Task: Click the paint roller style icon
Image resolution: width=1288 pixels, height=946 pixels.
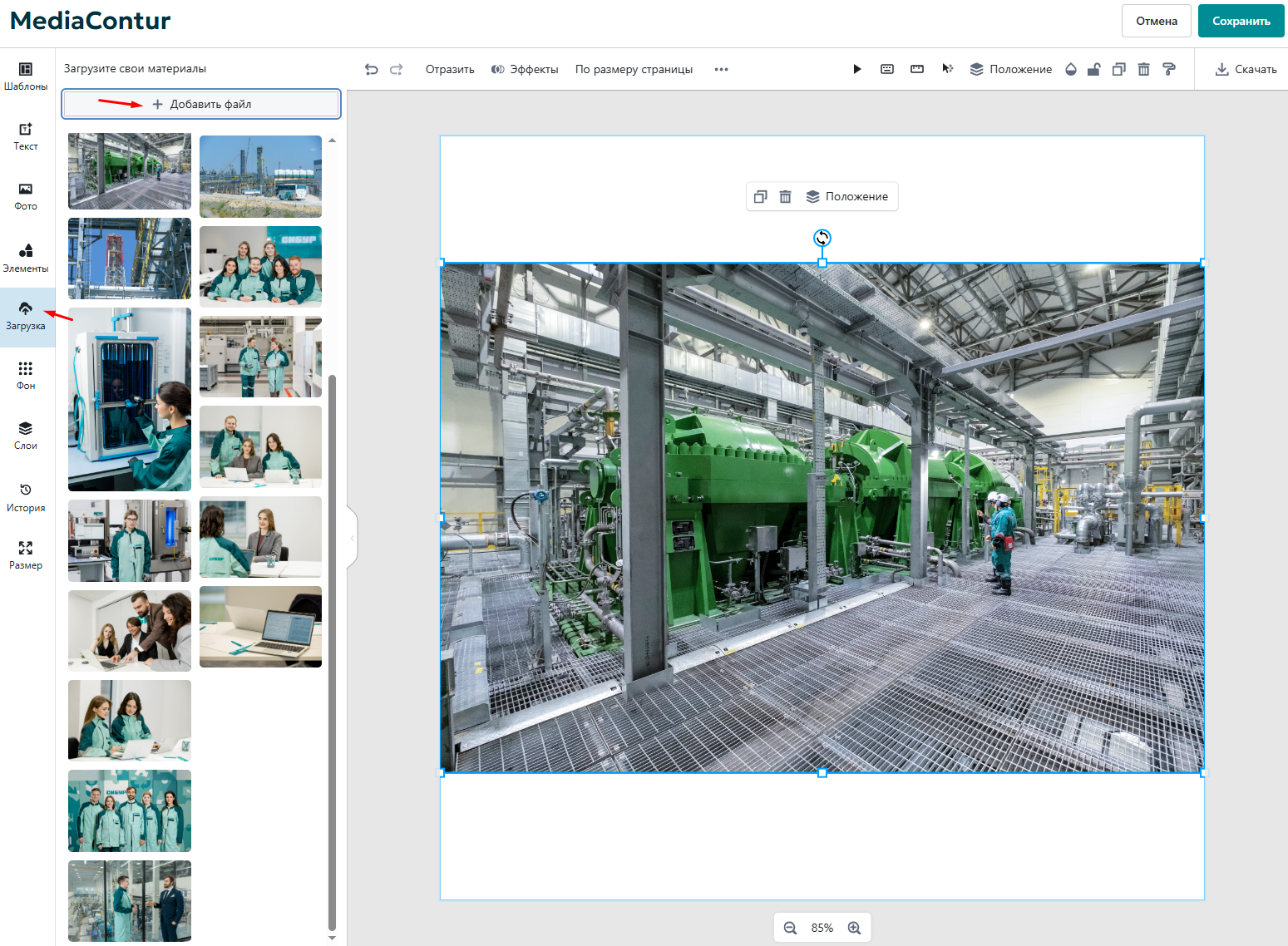Action: (1169, 69)
